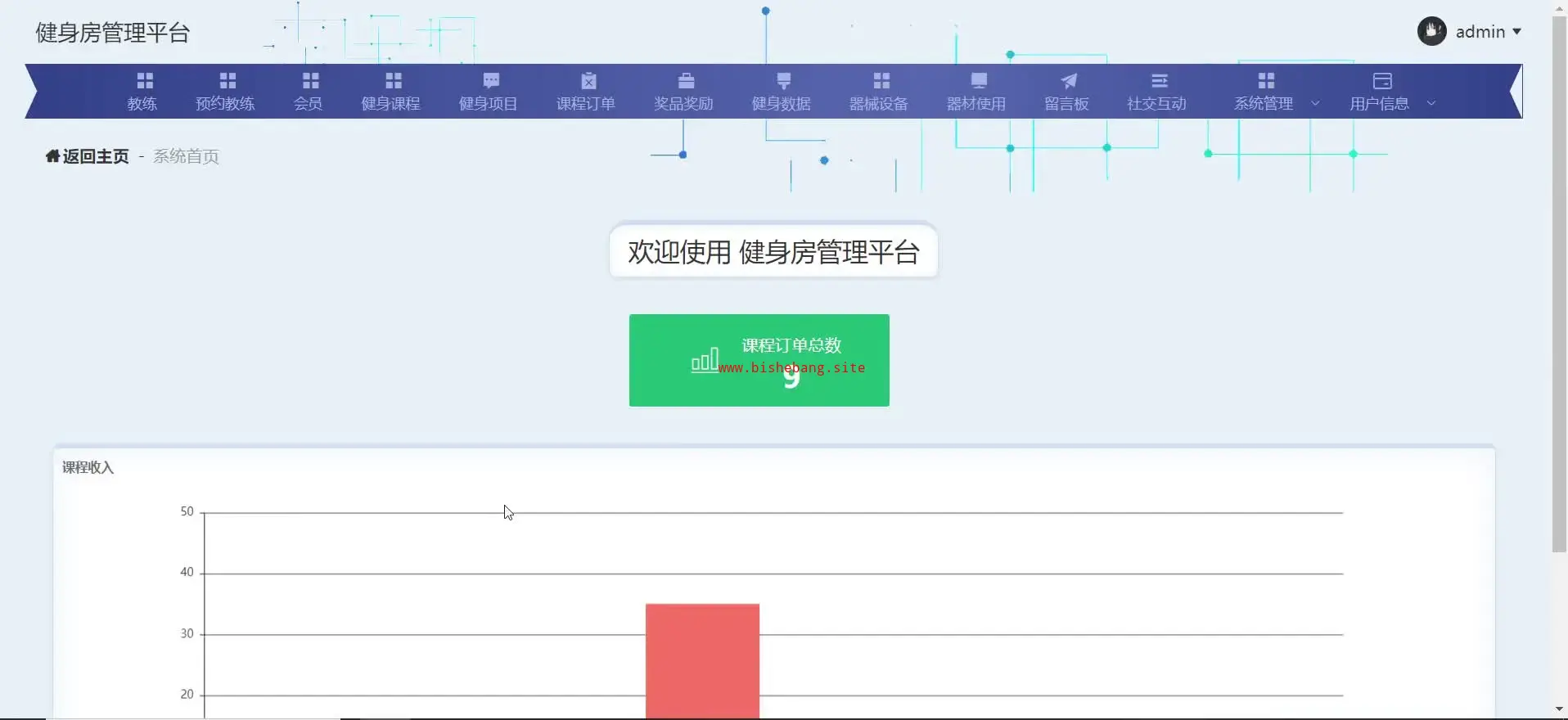Click the 50 axis label on the chart

point(187,511)
